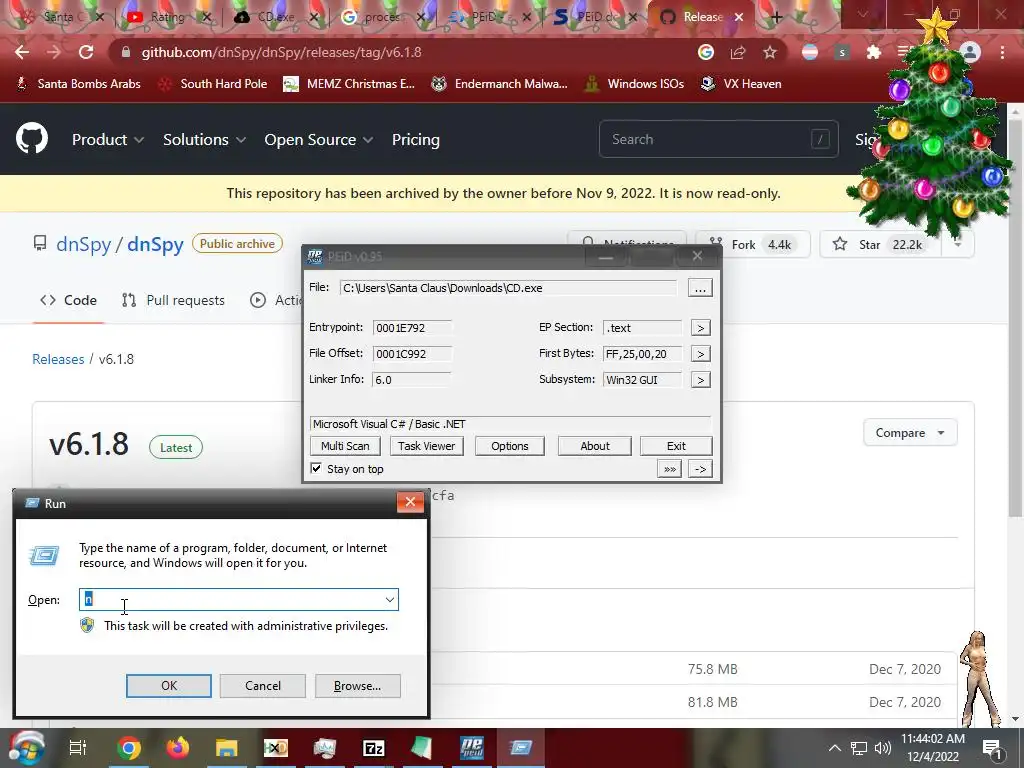Image resolution: width=1024 pixels, height=768 pixels.
Task: Switch to the Pull requests tab
Action: coord(173,300)
